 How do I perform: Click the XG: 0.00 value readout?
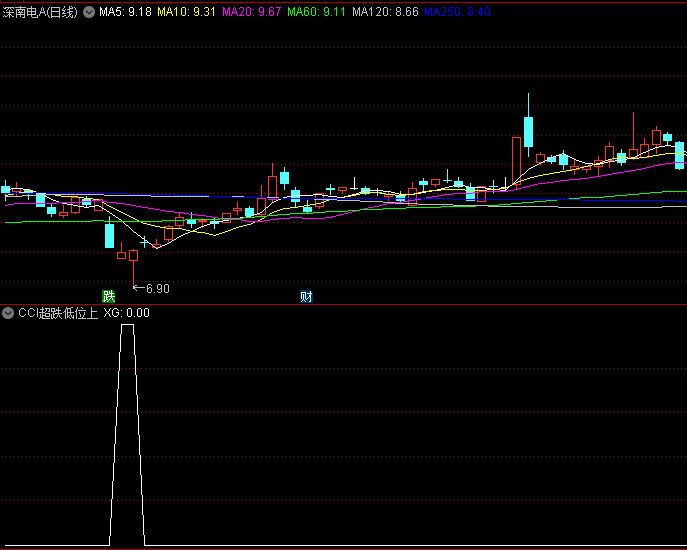point(126,313)
